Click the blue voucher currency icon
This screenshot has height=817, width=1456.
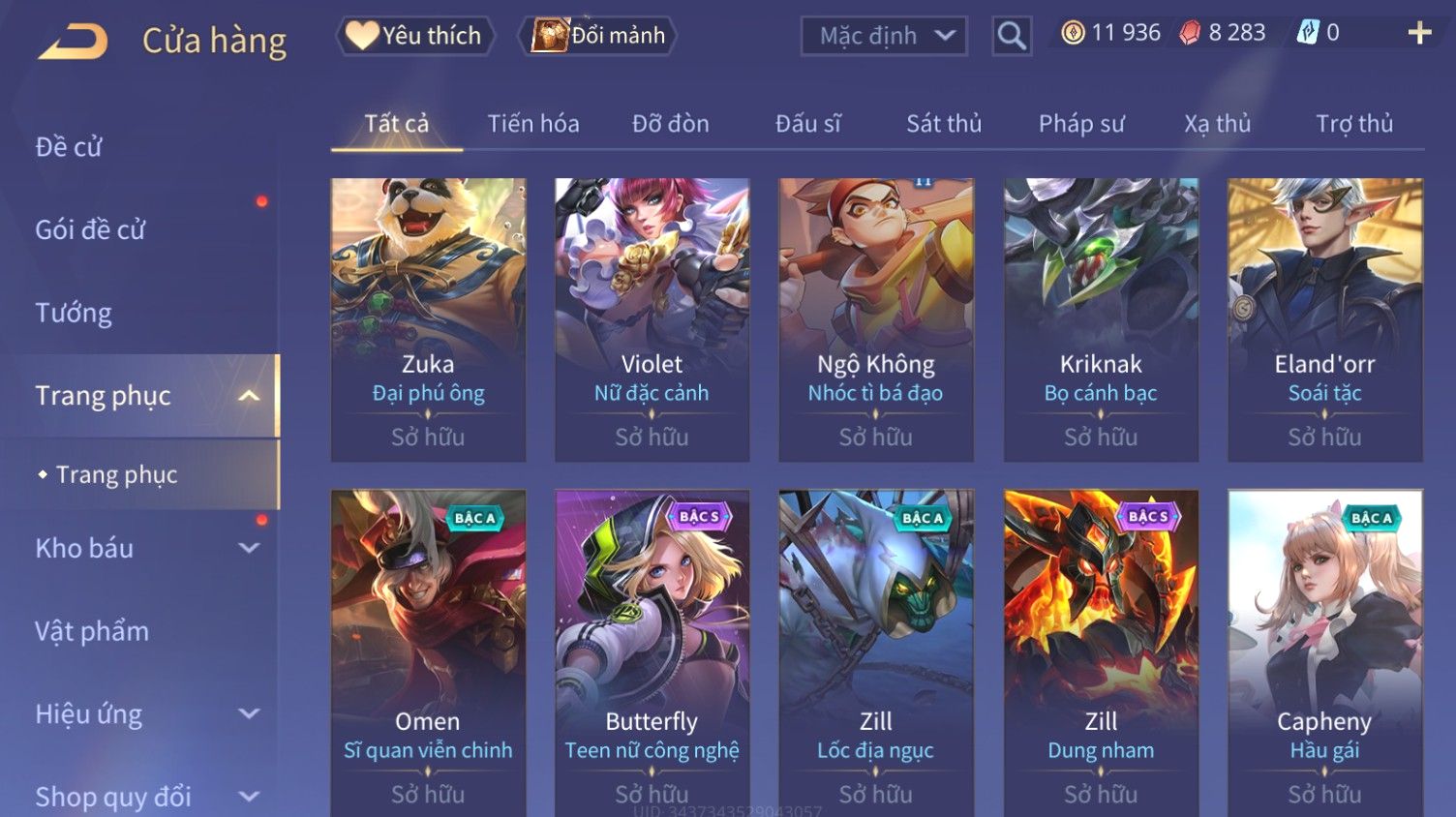(1308, 33)
